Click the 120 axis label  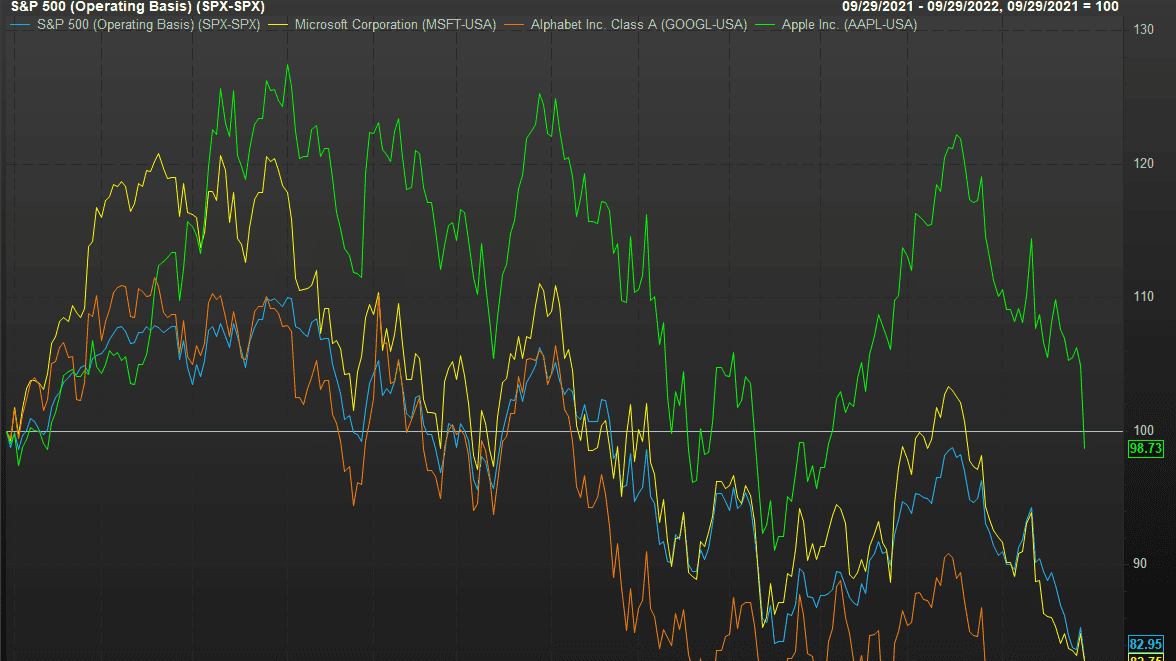[x=1144, y=164]
